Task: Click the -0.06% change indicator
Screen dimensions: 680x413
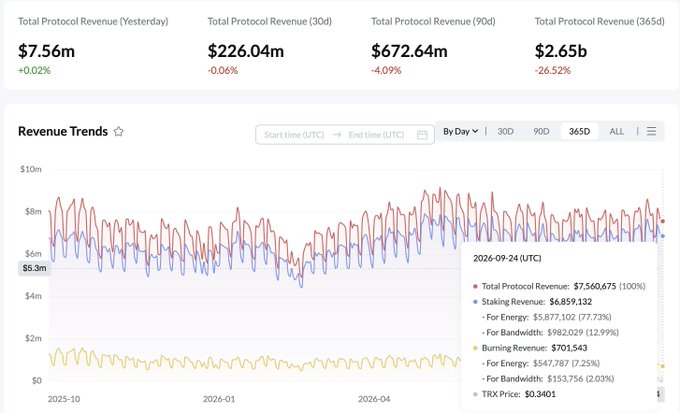Action: point(222,70)
